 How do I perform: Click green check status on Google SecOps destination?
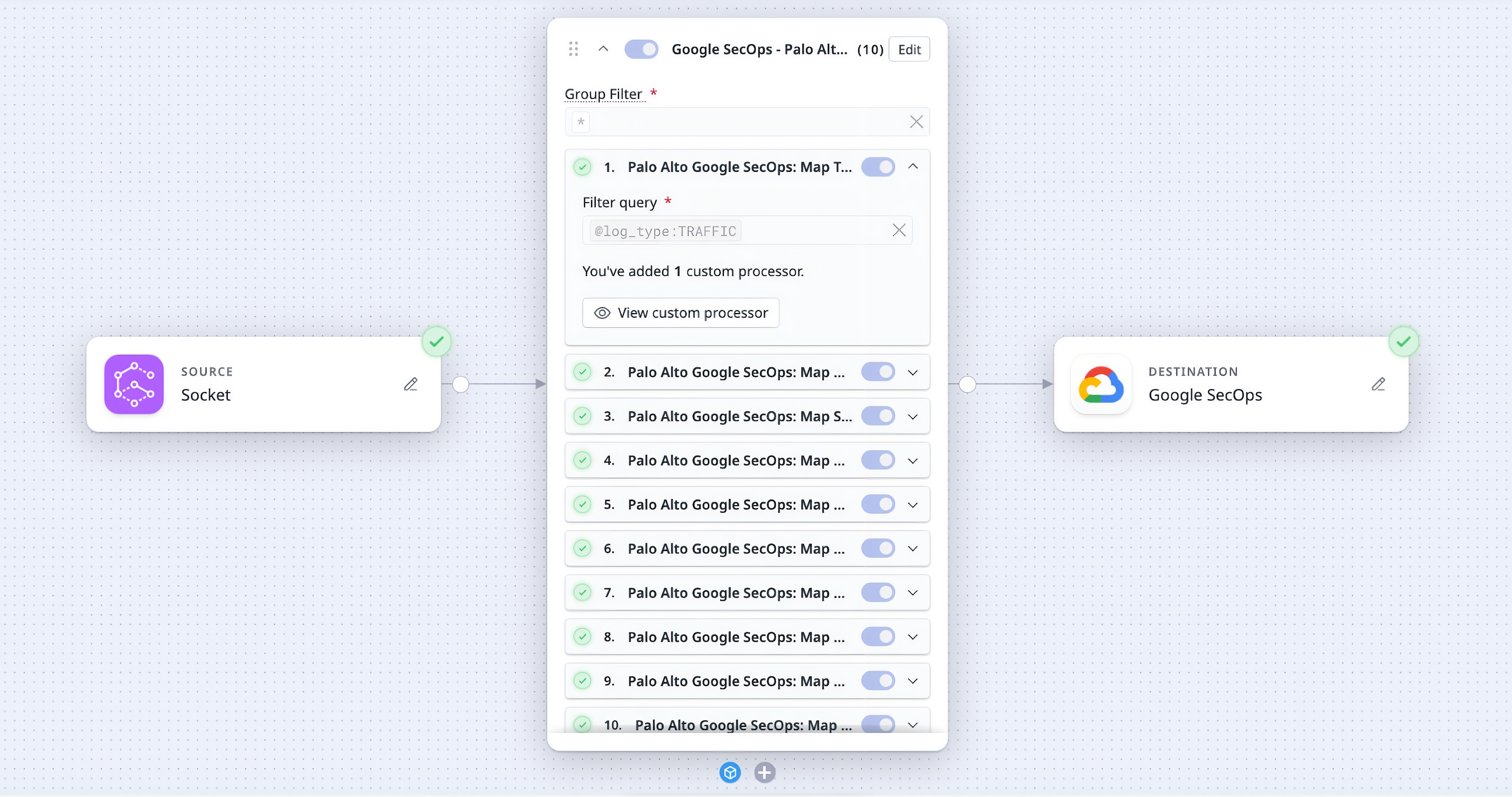pos(1404,342)
